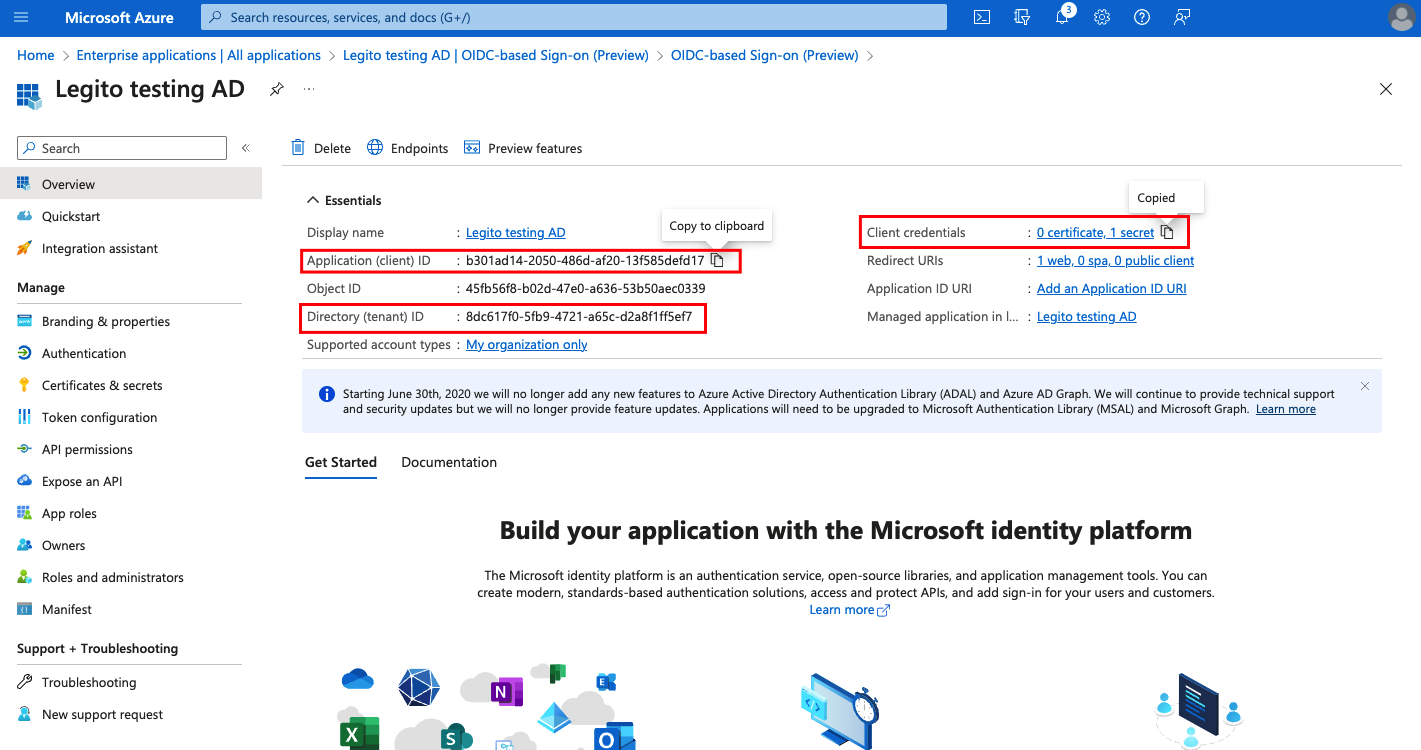Collapse the left sidebar menu
This screenshot has width=1421, height=750.
pyautogui.click(x=245, y=148)
